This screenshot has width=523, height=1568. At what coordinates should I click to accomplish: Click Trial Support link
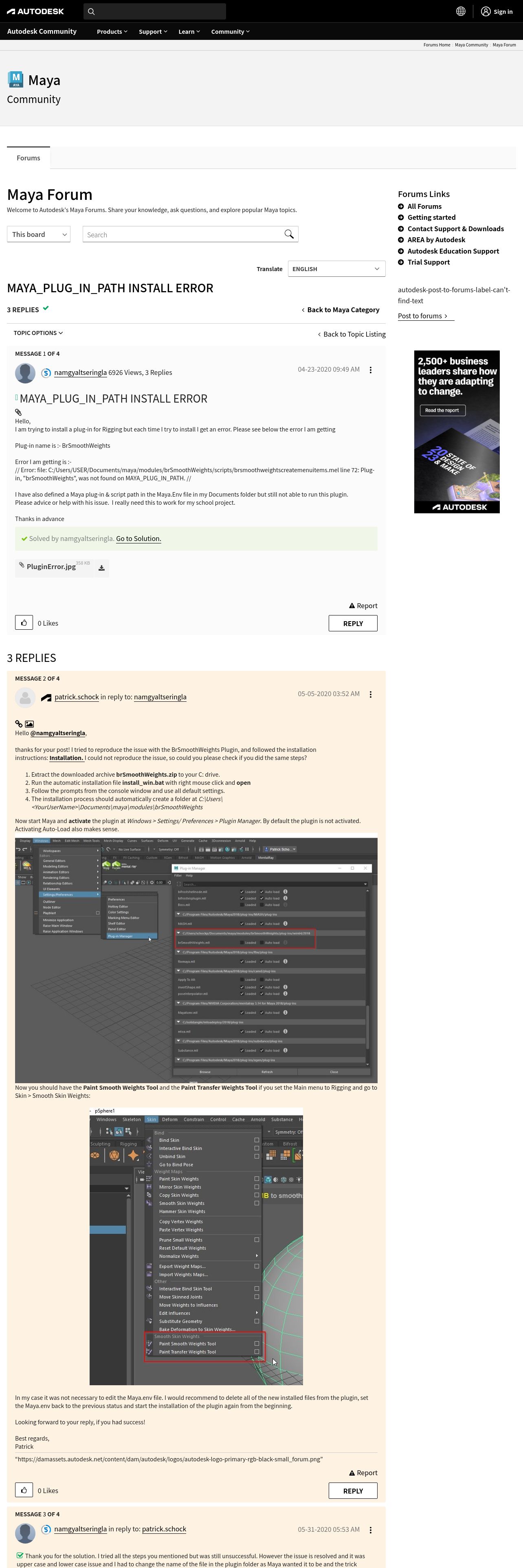pos(429,262)
